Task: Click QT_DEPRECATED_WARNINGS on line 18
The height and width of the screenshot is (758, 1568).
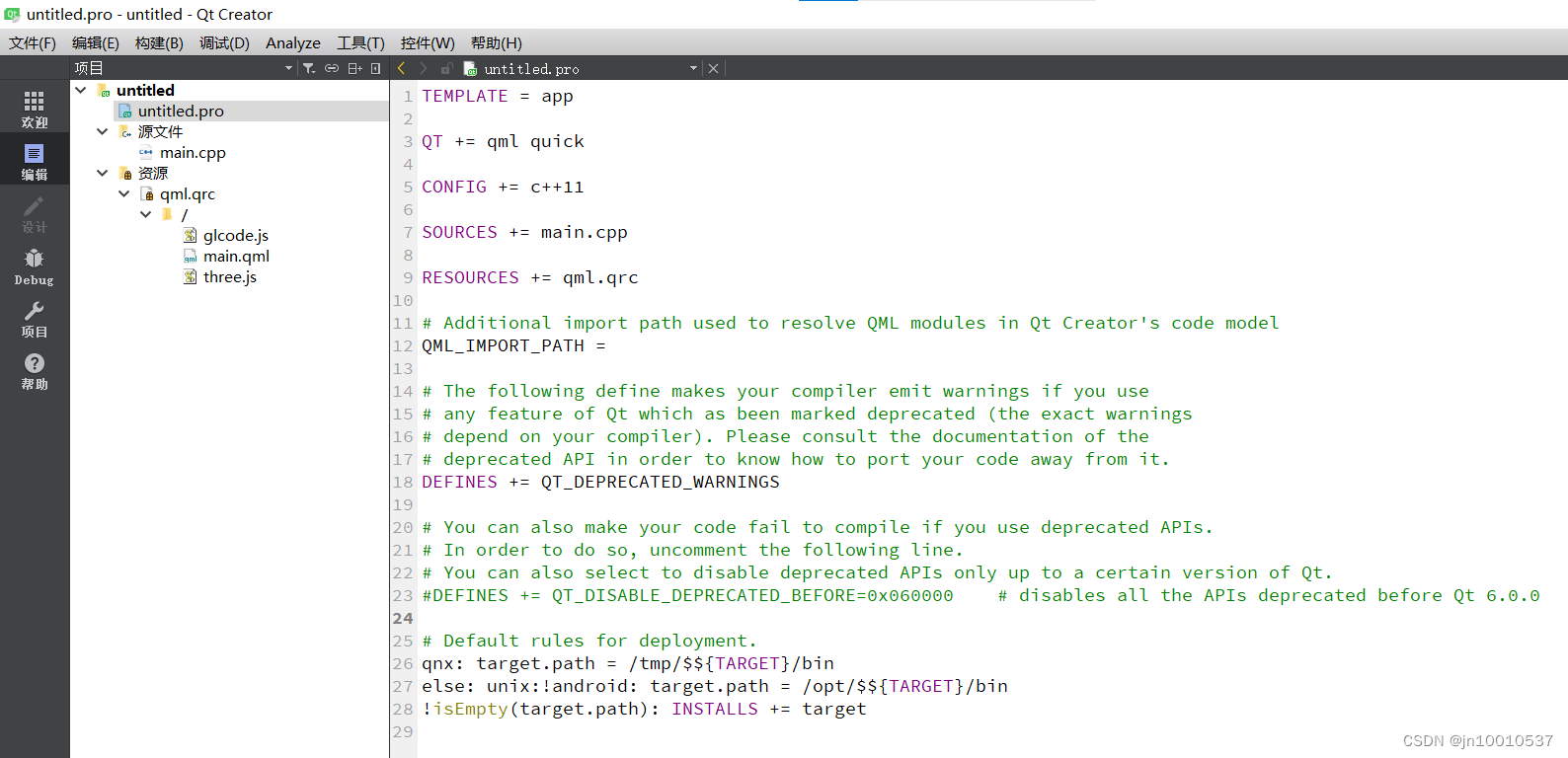Action: point(660,482)
